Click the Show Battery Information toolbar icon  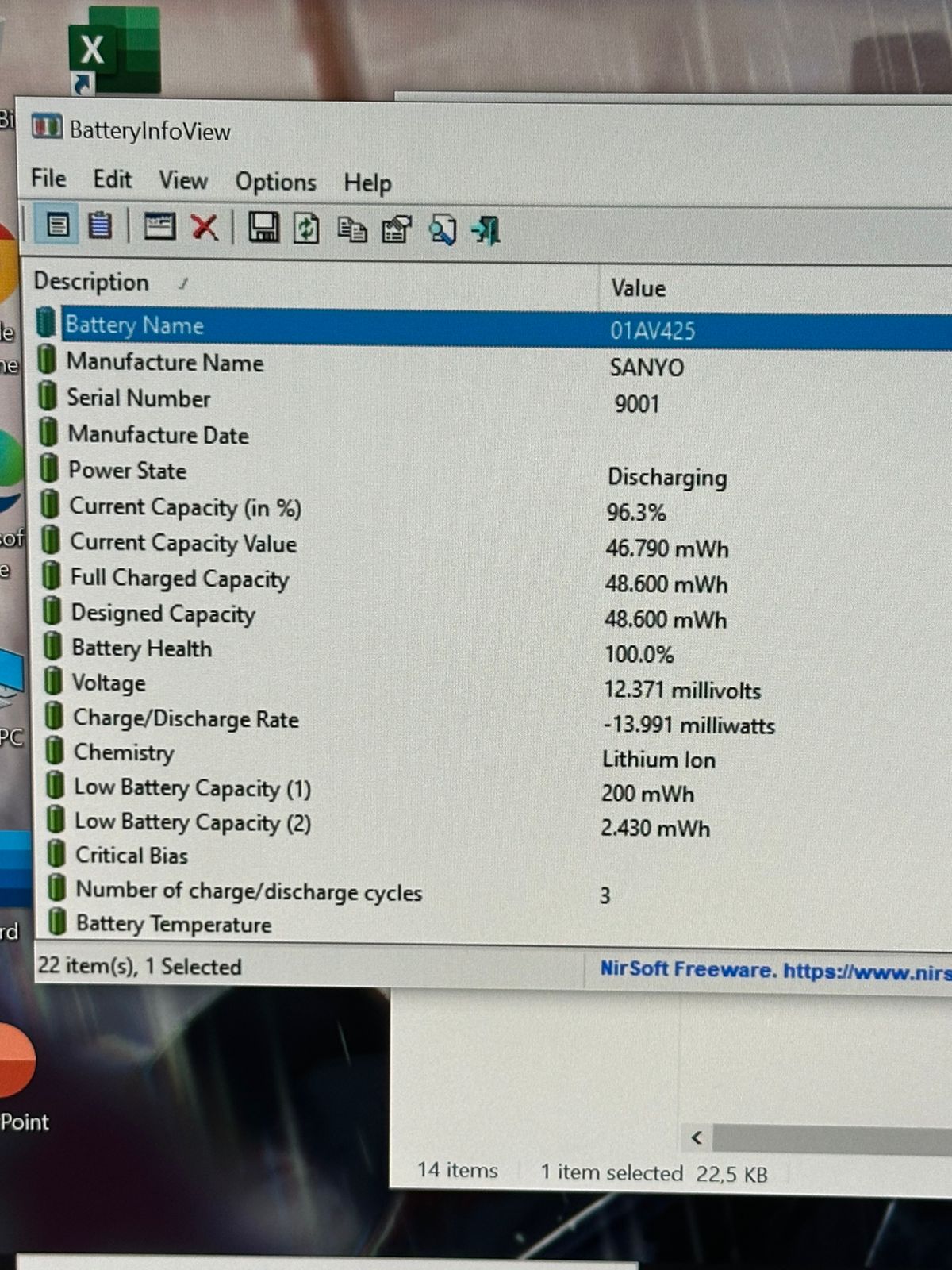(x=57, y=226)
